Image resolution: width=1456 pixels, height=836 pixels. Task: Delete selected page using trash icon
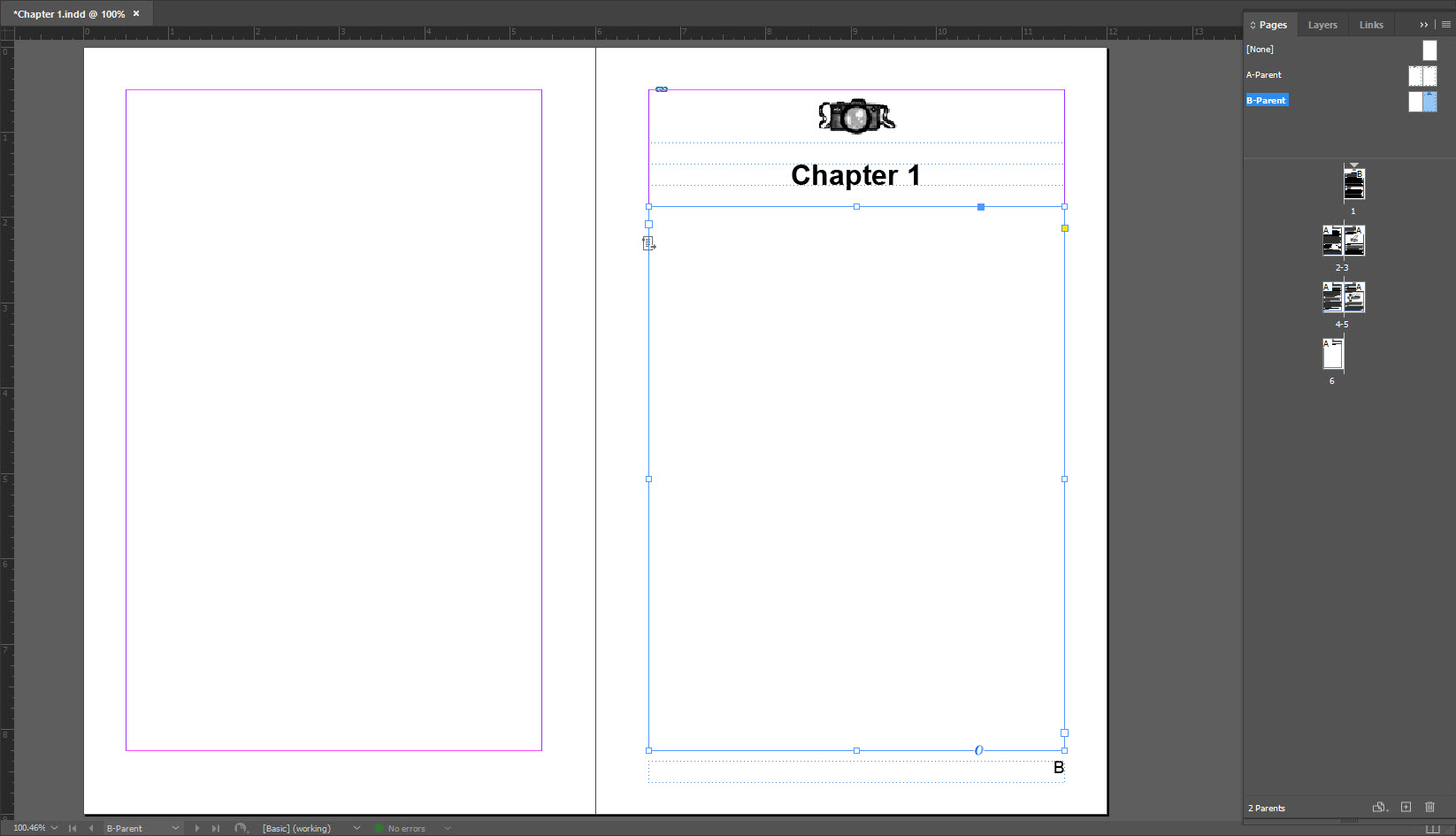1430,807
